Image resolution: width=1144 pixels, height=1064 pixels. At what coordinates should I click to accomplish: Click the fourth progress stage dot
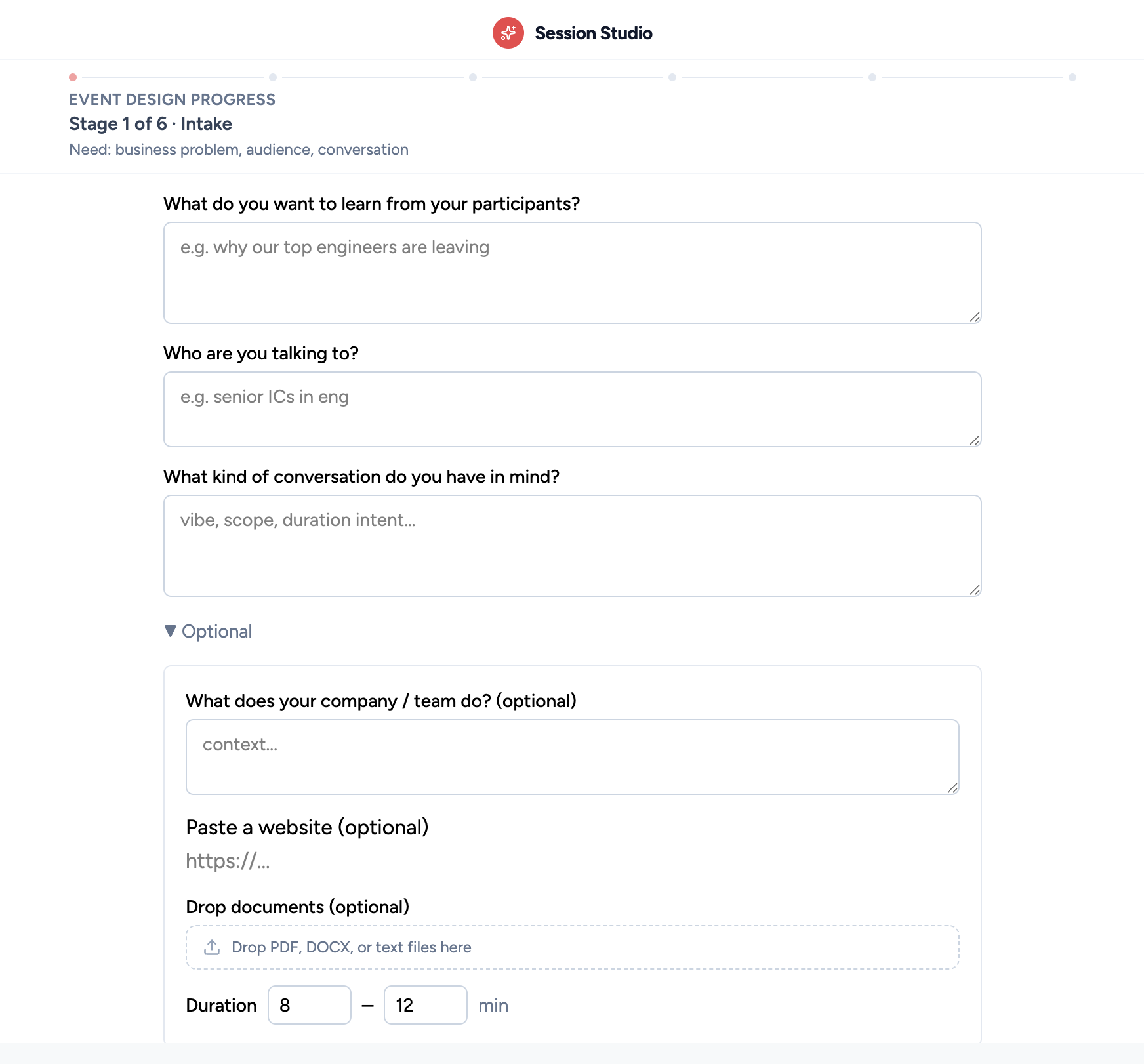672,77
